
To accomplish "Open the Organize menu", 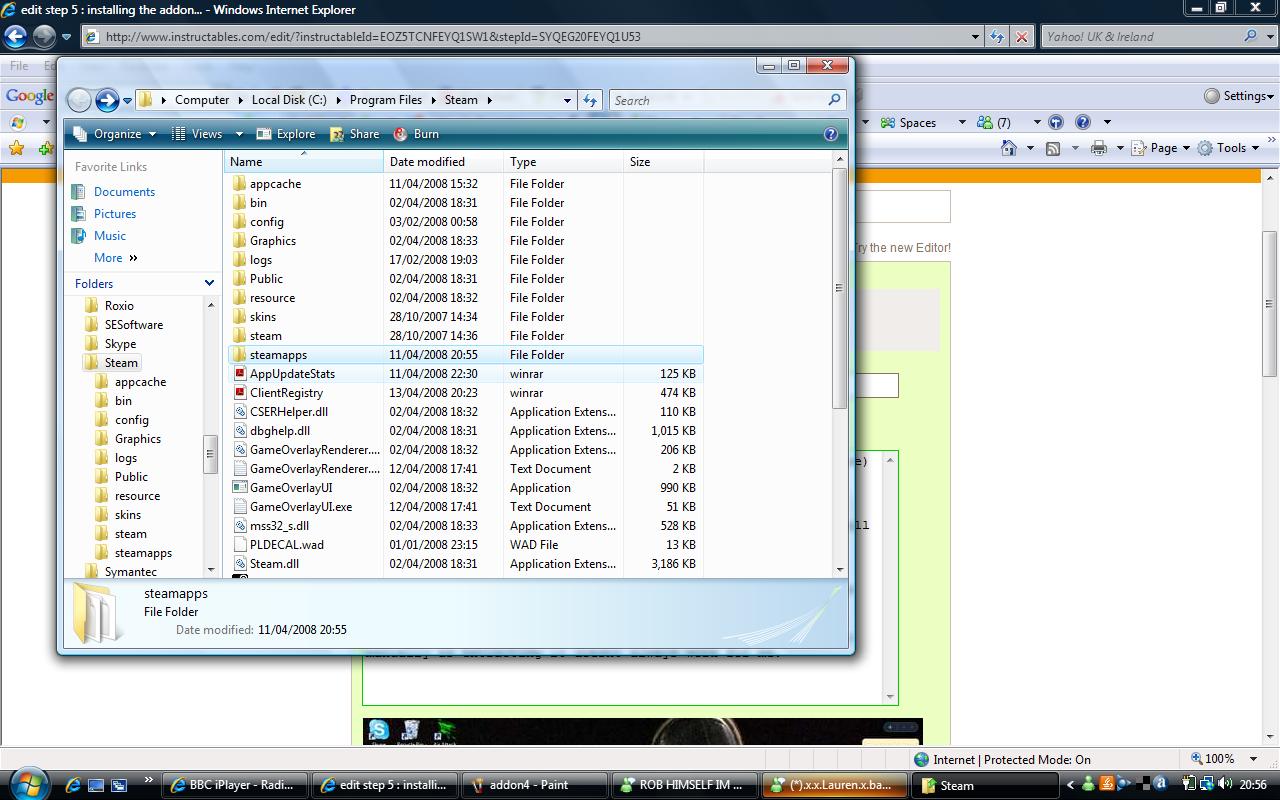I will (x=115, y=134).
